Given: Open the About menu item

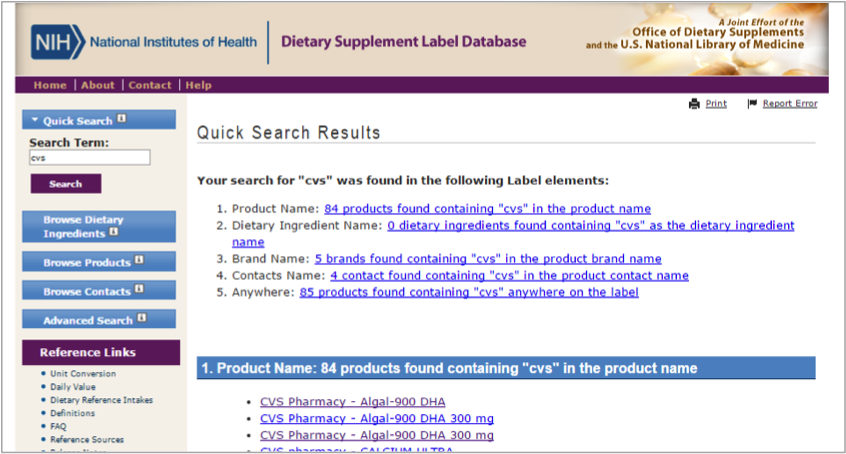Looking at the screenshot, I should click(98, 85).
